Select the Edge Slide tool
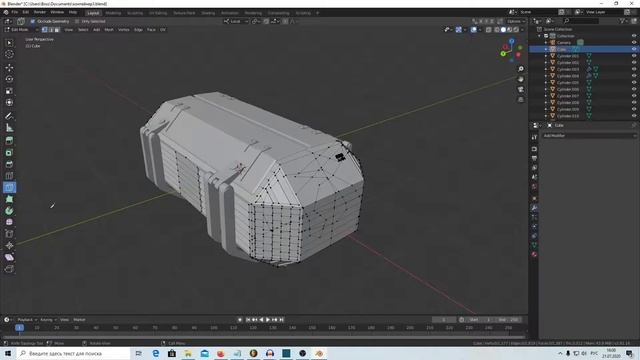Viewport: 640px width, 360px height. (x=9, y=234)
